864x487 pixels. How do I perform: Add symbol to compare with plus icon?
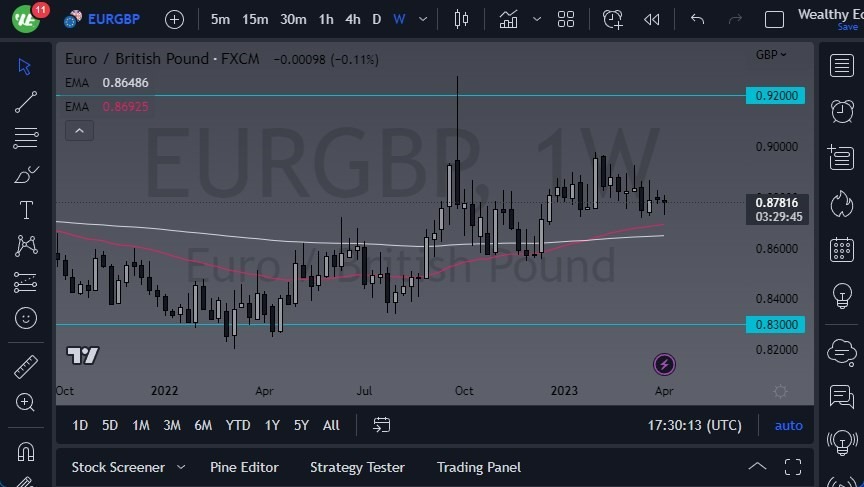(174, 20)
